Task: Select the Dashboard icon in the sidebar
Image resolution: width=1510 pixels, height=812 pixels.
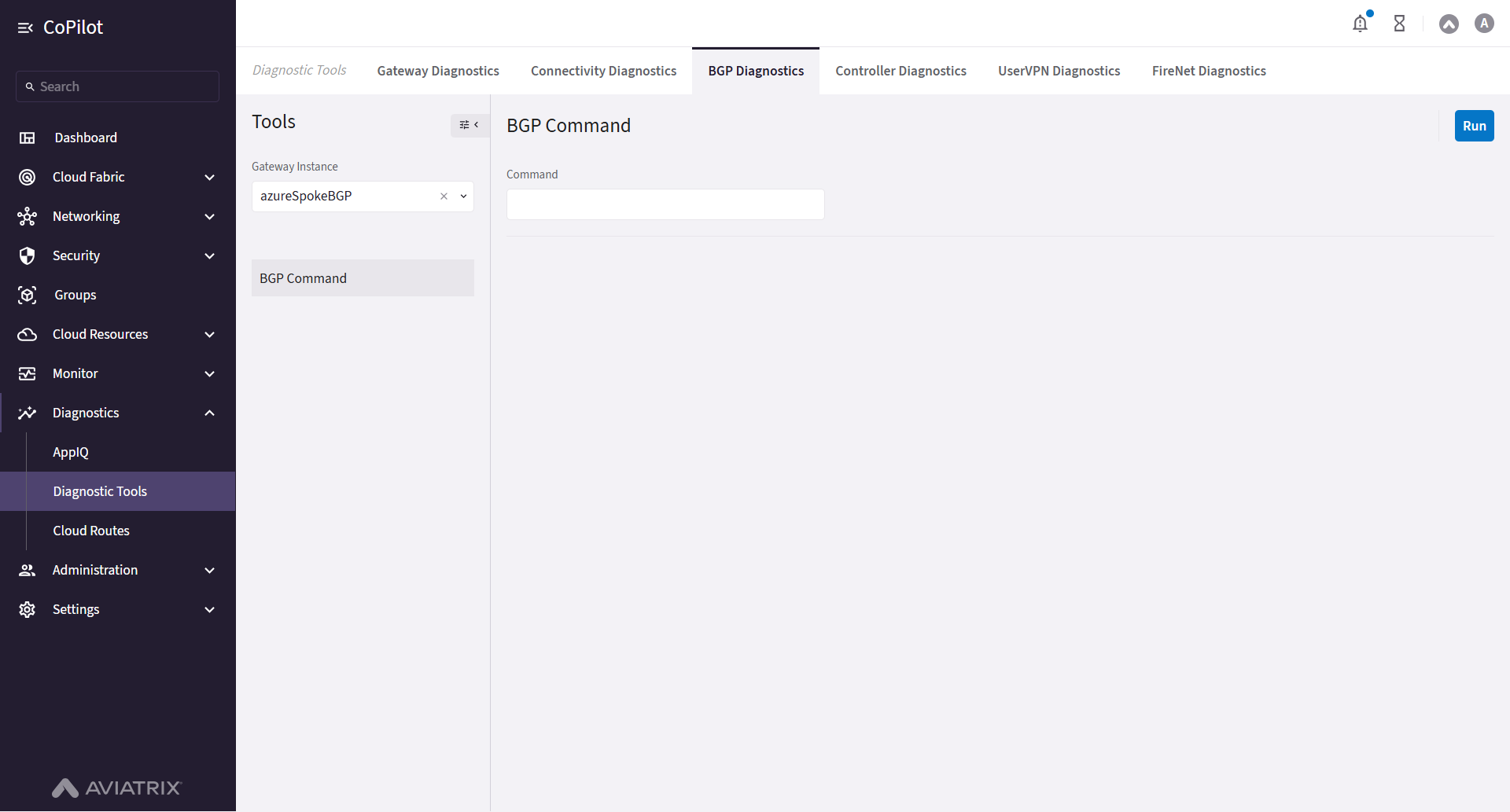Action: (28, 138)
